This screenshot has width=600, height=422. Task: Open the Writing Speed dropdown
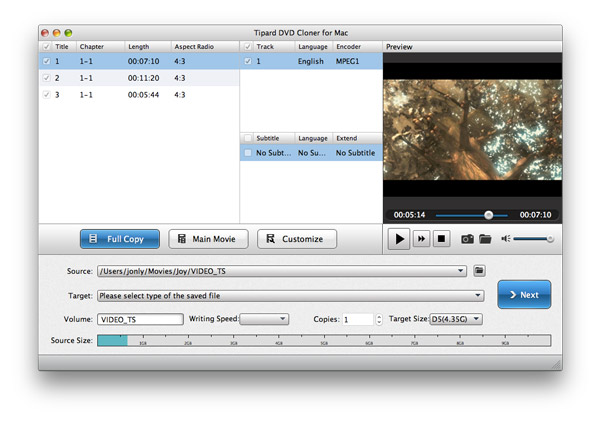pyautogui.click(x=264, y=319)
